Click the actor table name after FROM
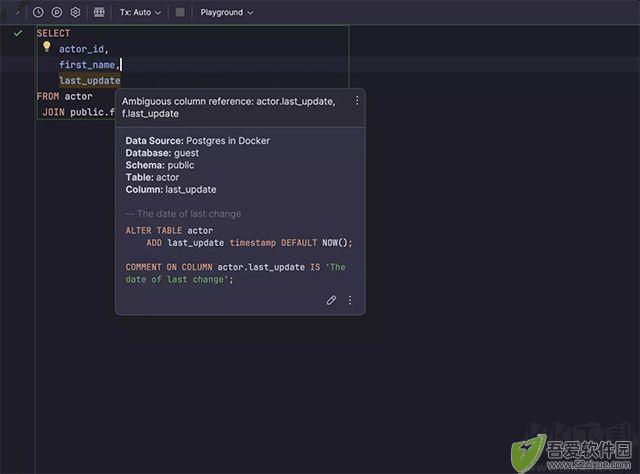Viewport: 640px width, 474px height. [78, 96]
